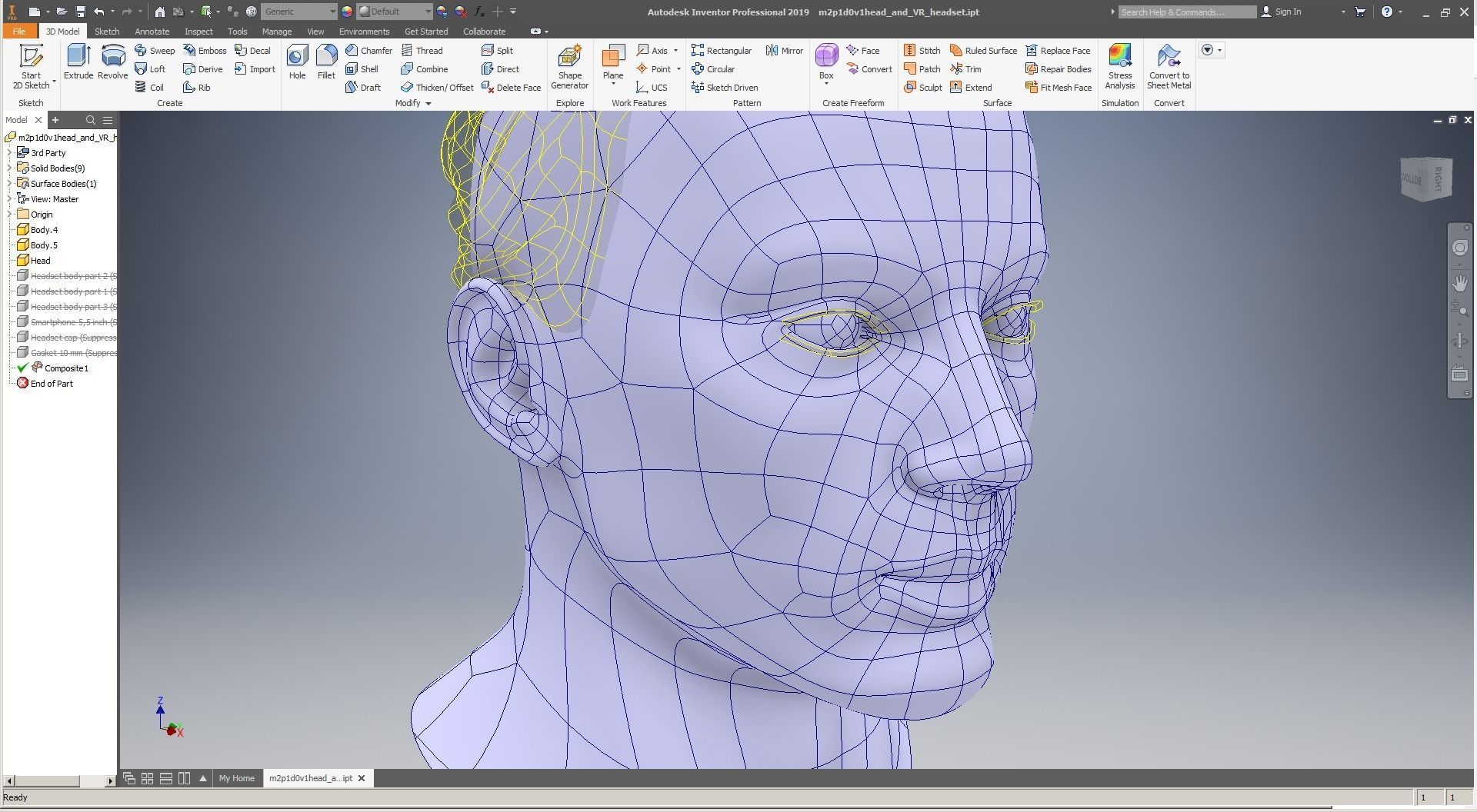Open the Help question mark button
The image size is (1477, 812).
(x=1386, y=12)
